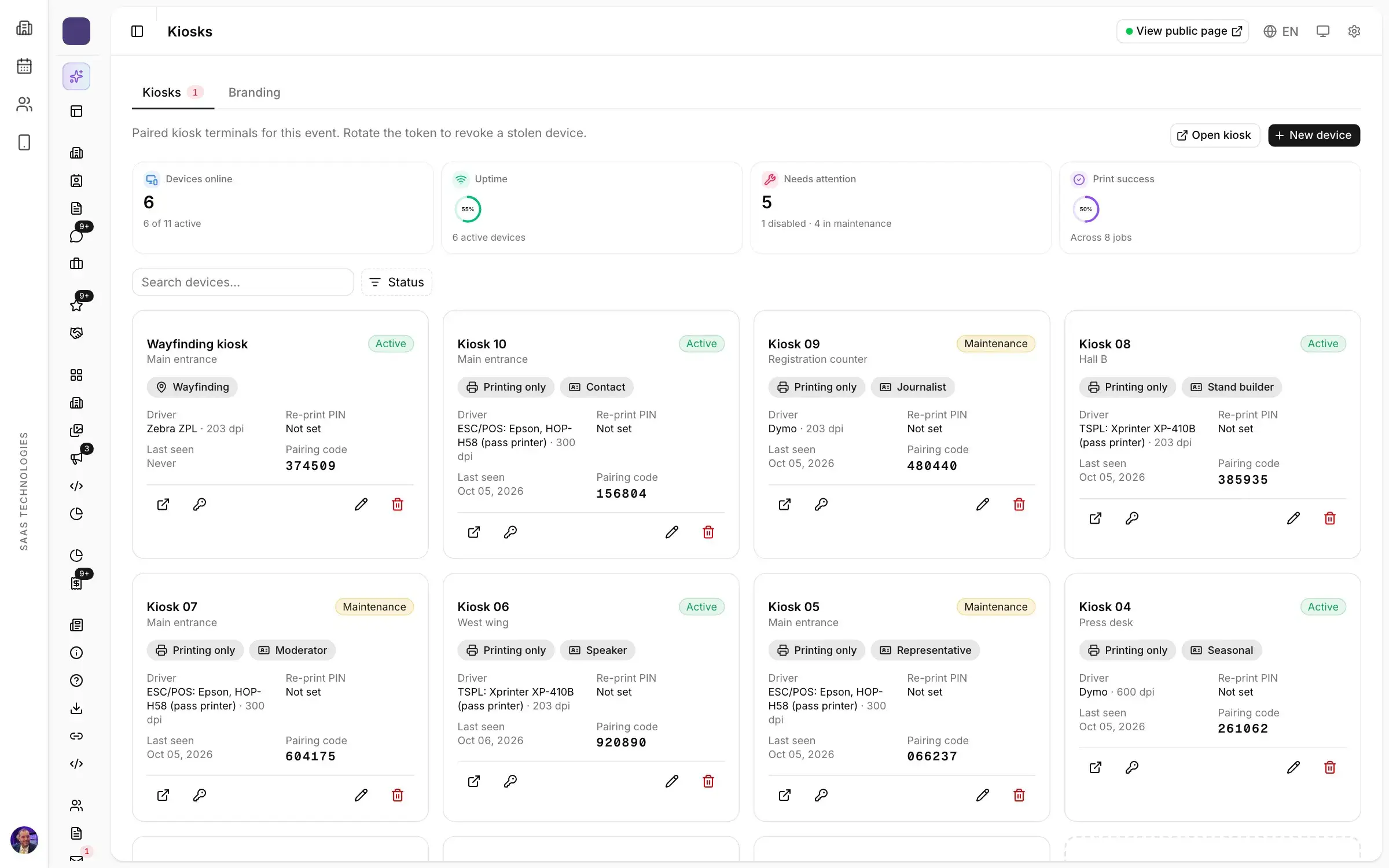Open settings gear in top bar

pyautogui.click(x=1354, y=31)
